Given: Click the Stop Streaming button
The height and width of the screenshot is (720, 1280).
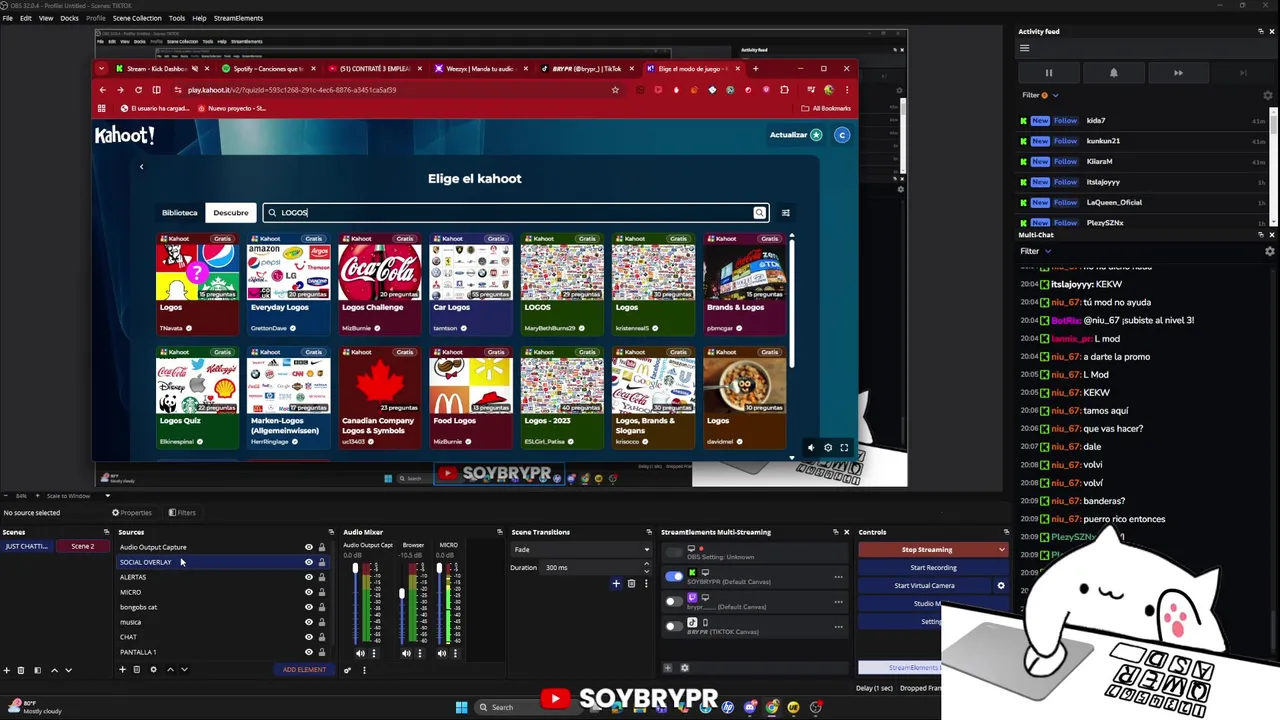Looking at the screenshot, I should click(926, 550).
